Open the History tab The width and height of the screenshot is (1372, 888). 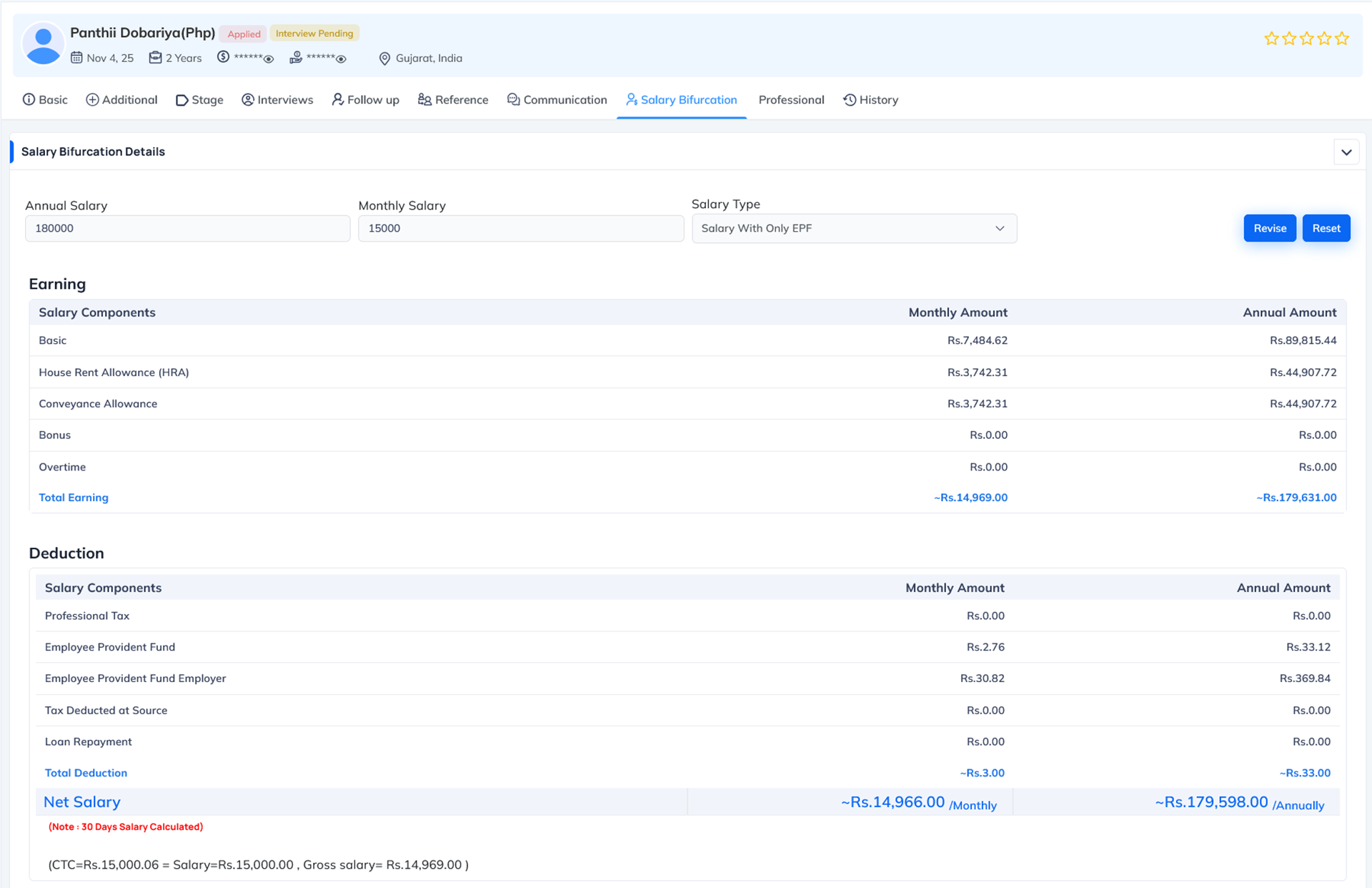point(870,100)
